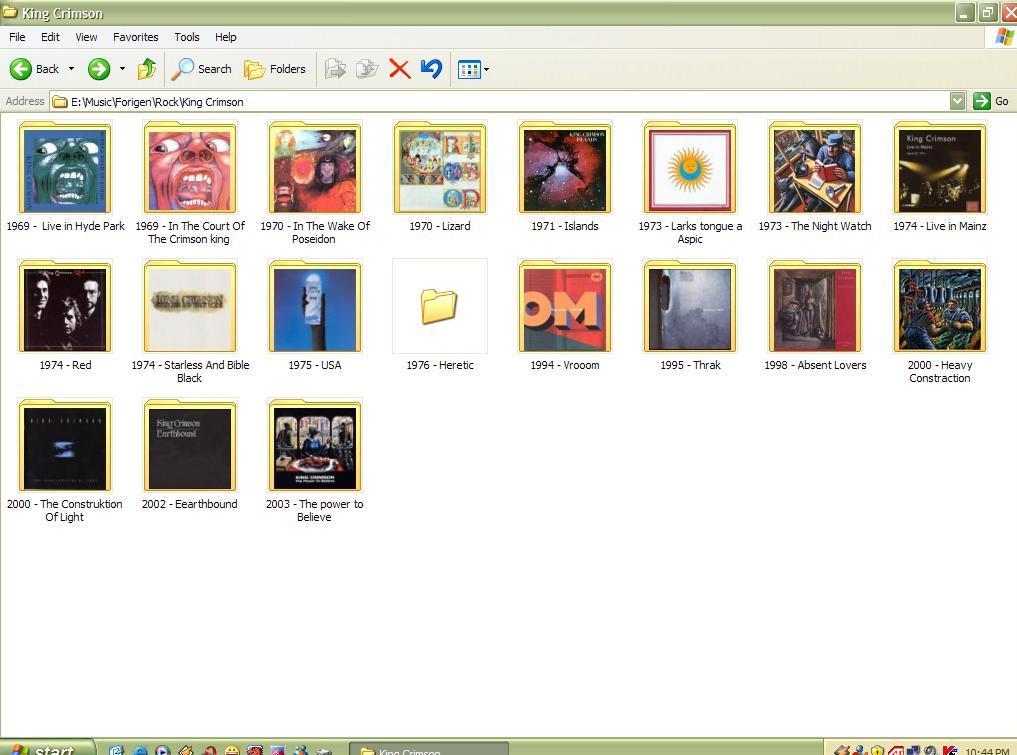Open the Favorites menu
This screenshot has width=1017, height=755.
pos(136,37)
